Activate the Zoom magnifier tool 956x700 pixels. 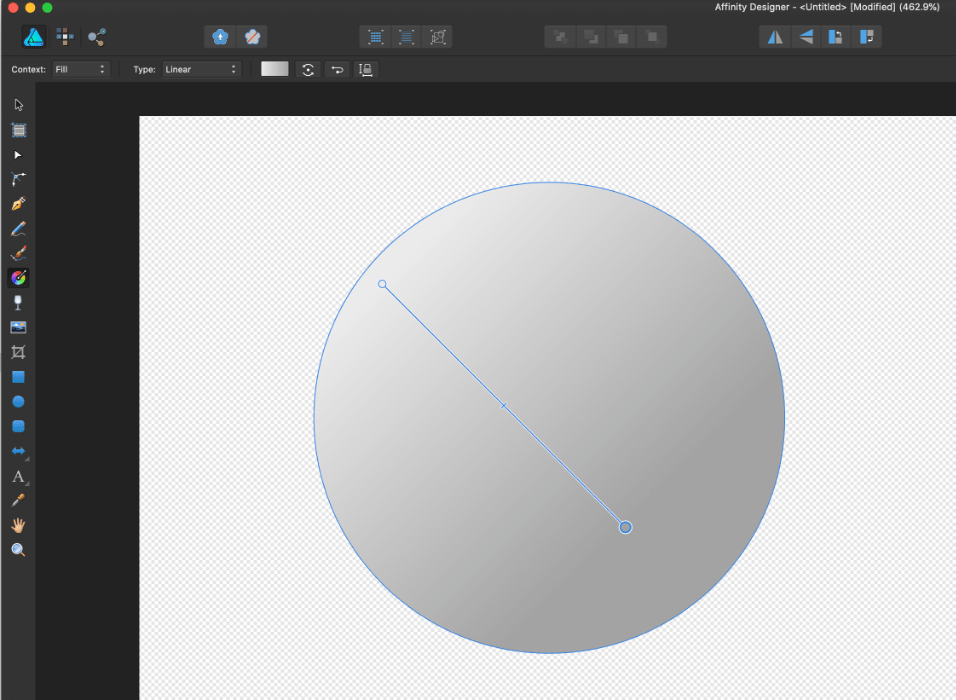18,550
